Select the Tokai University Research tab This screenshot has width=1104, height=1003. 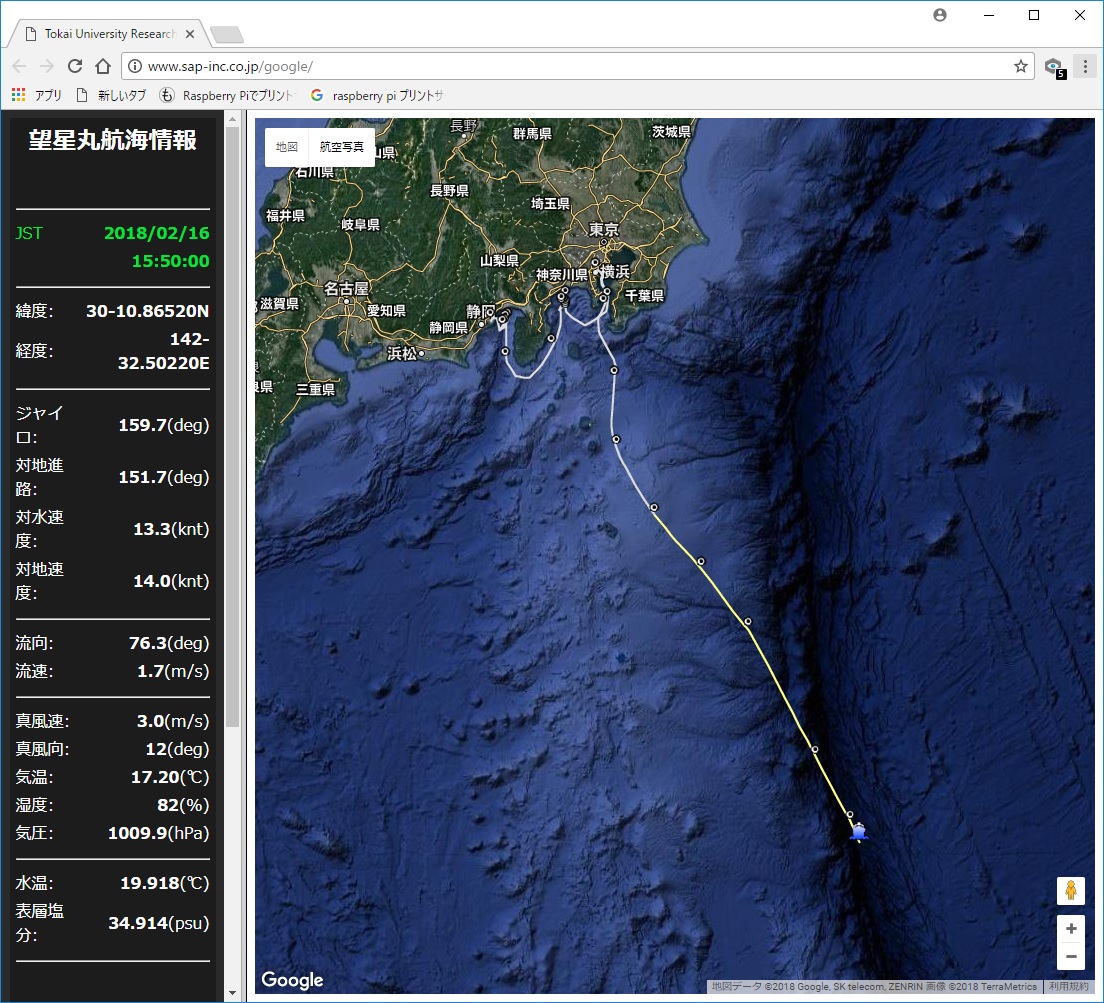point(109,34)
